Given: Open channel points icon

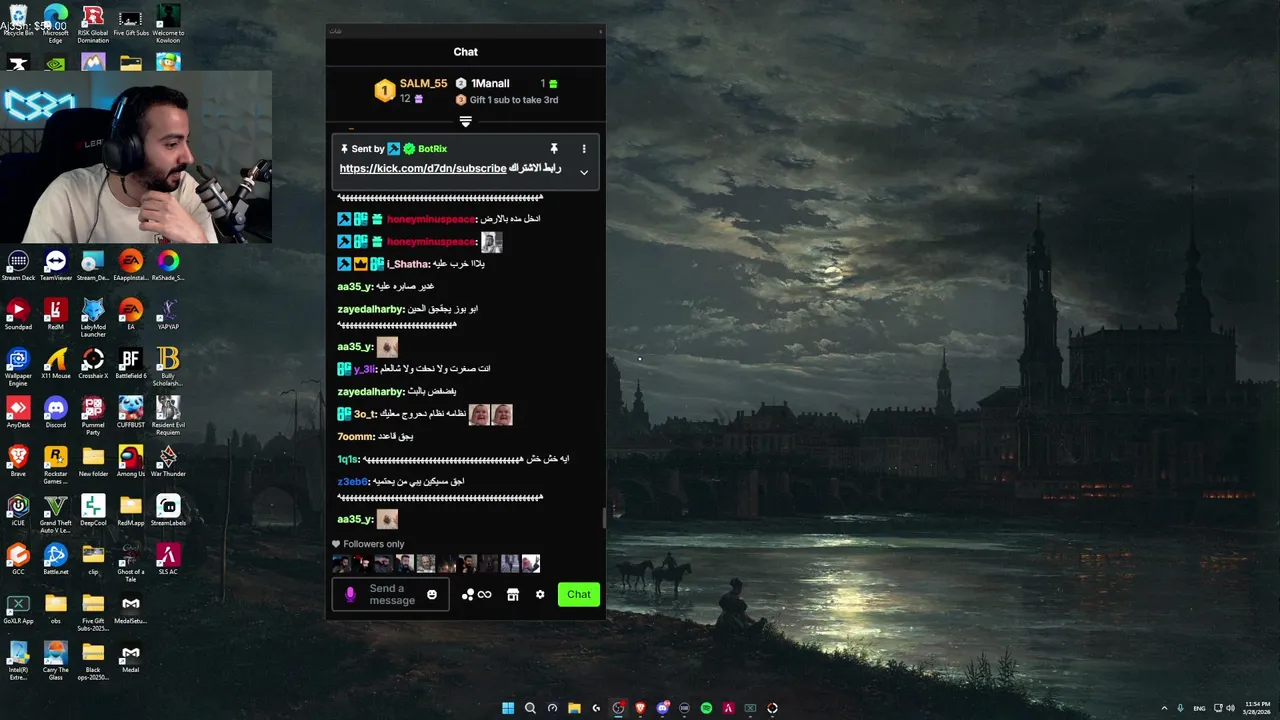Looking at the screenshot, I should (467, 594).
